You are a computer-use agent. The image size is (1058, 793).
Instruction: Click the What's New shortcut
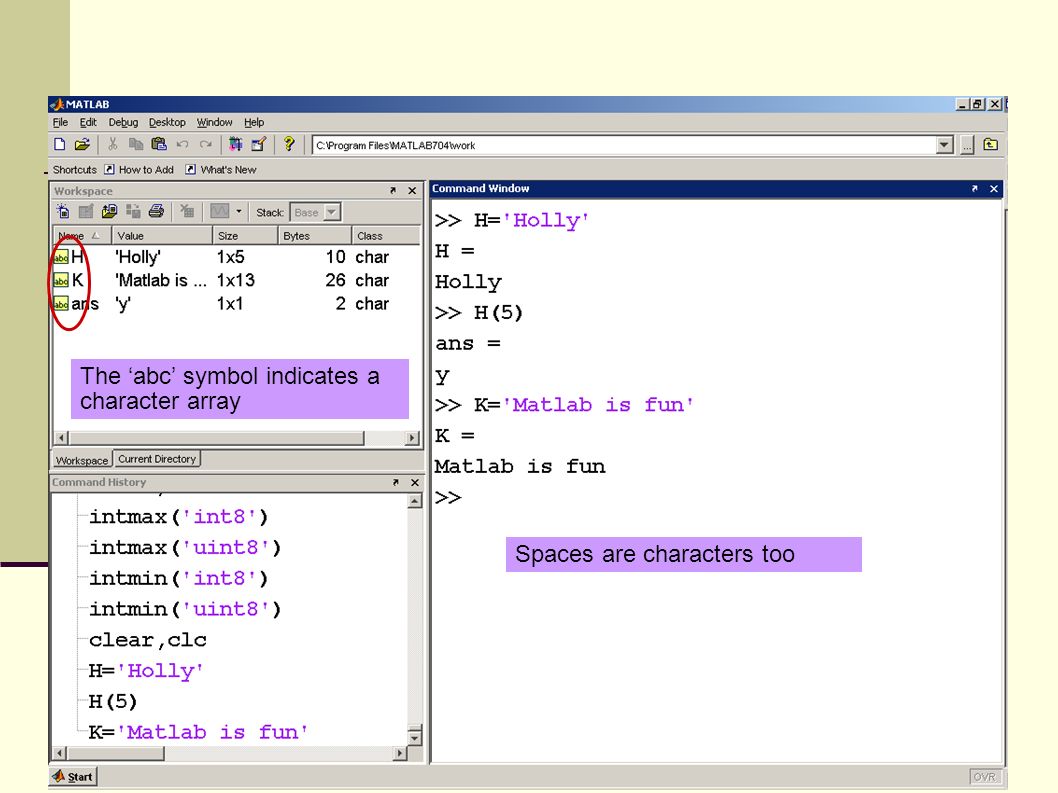coord(221,169)
